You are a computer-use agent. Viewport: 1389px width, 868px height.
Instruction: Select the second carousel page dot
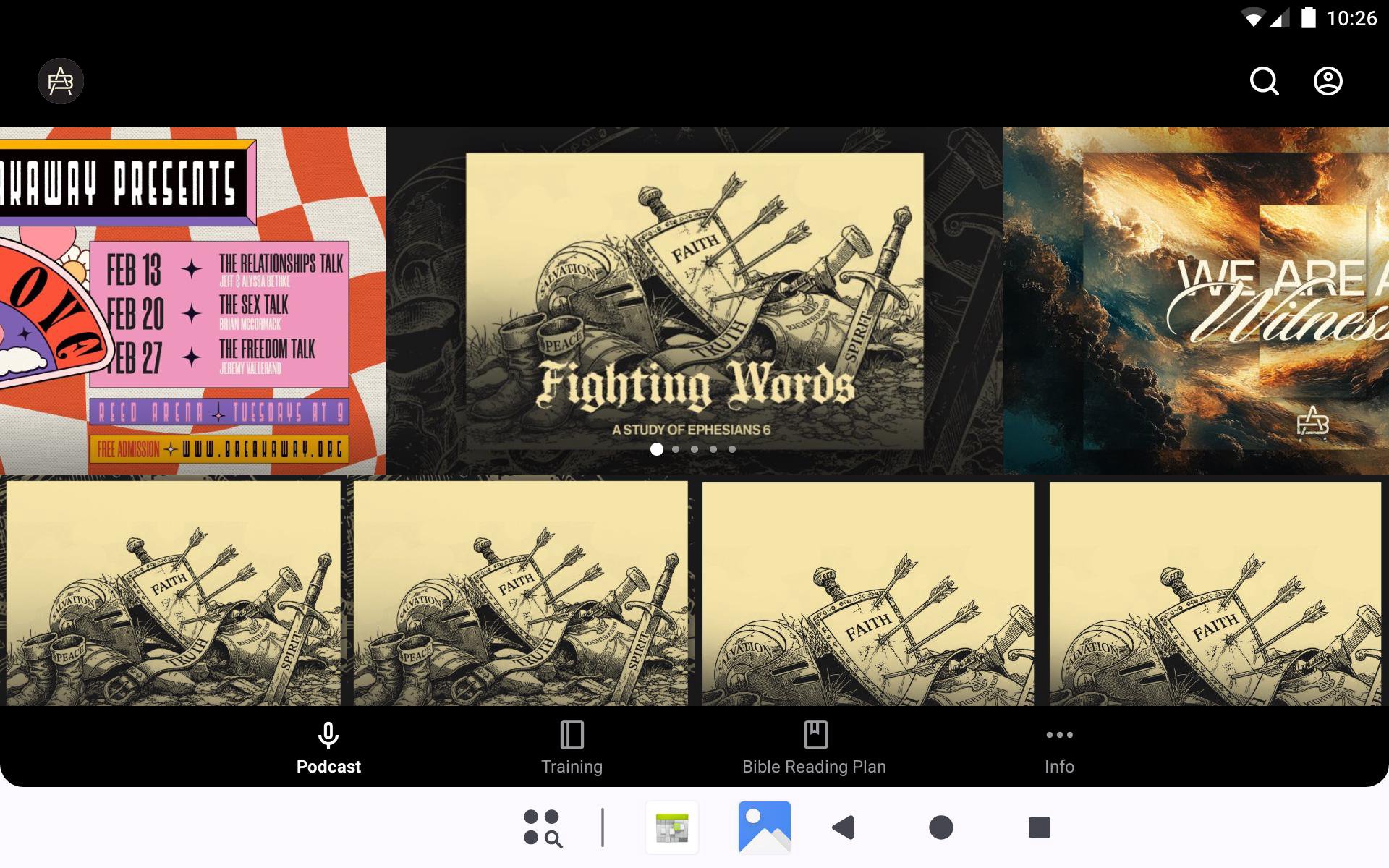pyautogui.click(x=676, y=449)
